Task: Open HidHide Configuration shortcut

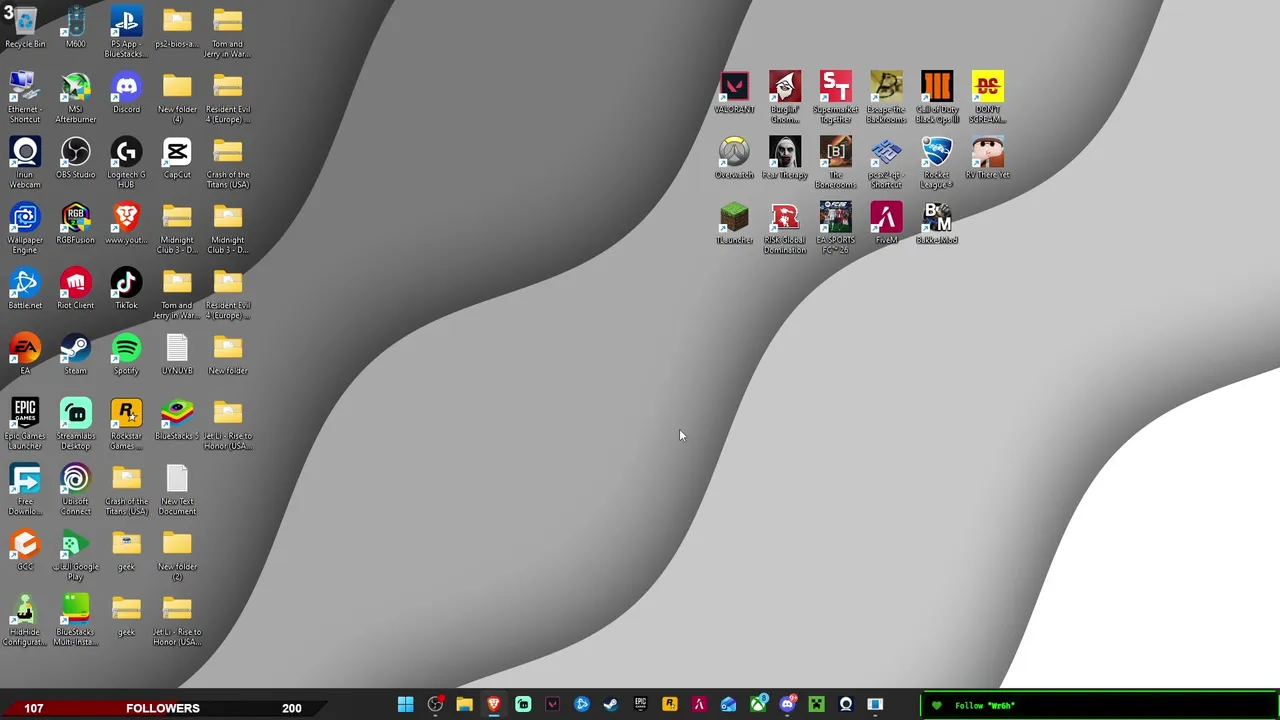Action: (25, 620)
